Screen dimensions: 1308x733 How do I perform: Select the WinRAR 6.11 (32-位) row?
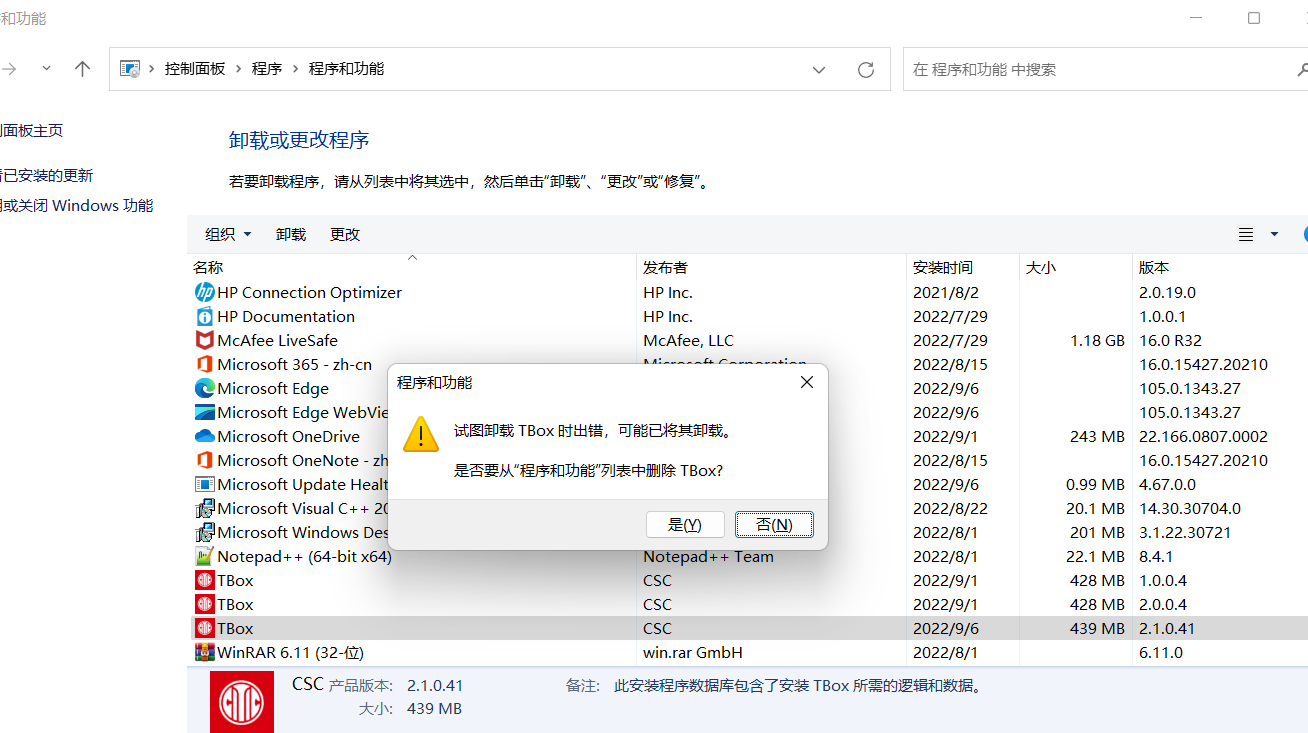[x=748, y=653]
